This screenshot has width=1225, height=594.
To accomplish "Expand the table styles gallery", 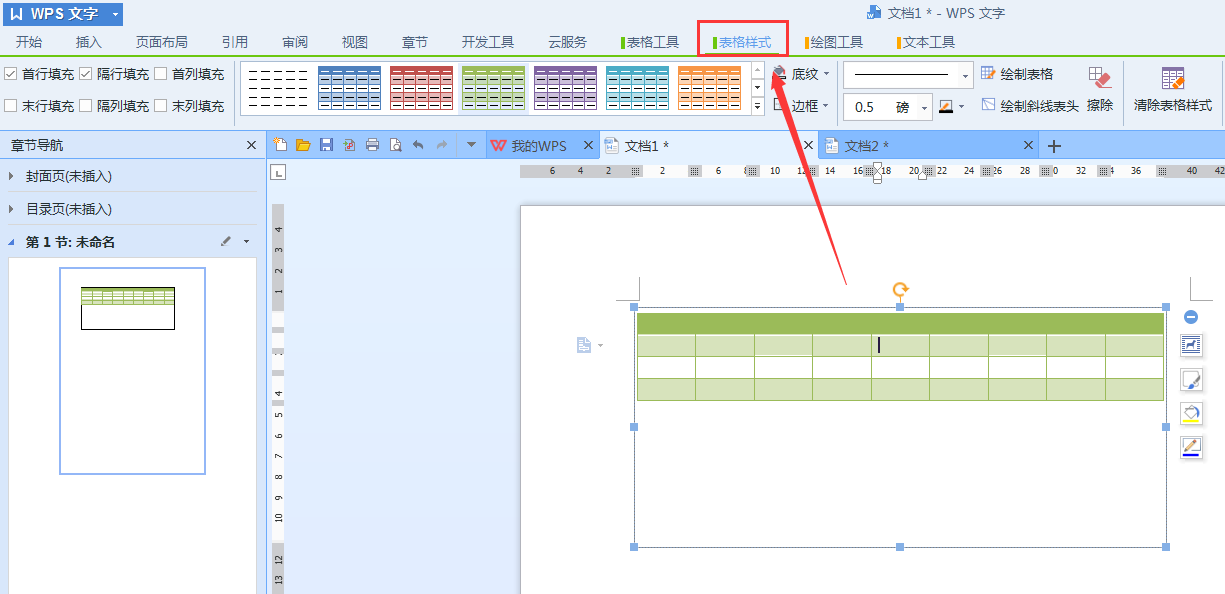I will tap(757, 107).
